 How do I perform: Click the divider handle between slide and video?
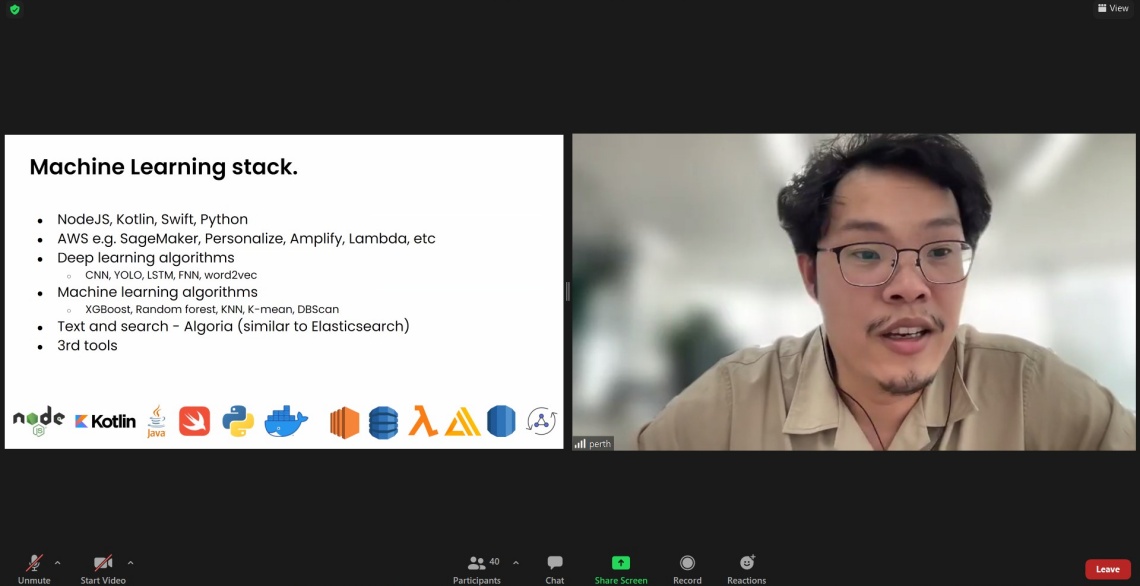[567, 291]
